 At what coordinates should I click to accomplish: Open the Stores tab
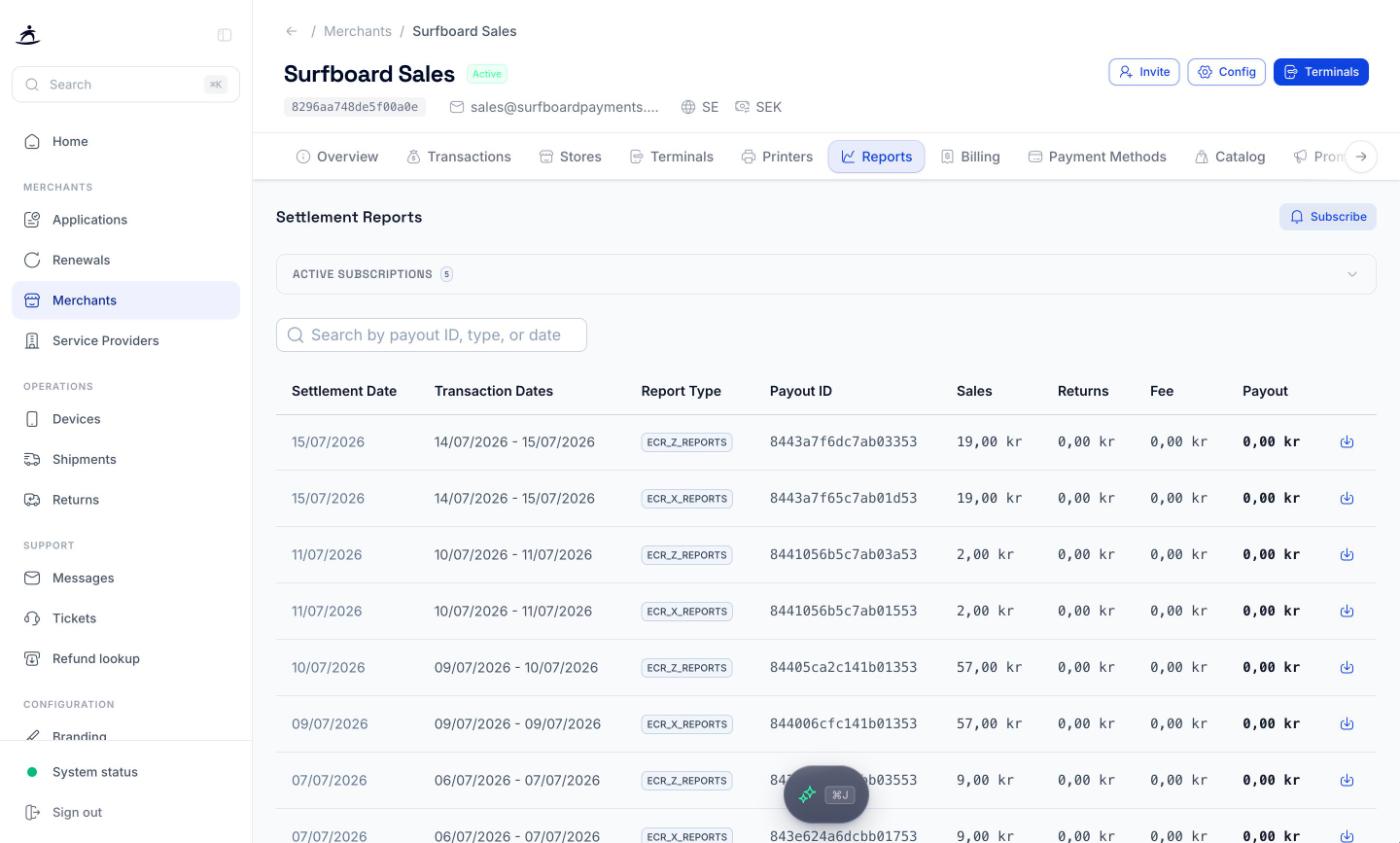pos(570,157)
